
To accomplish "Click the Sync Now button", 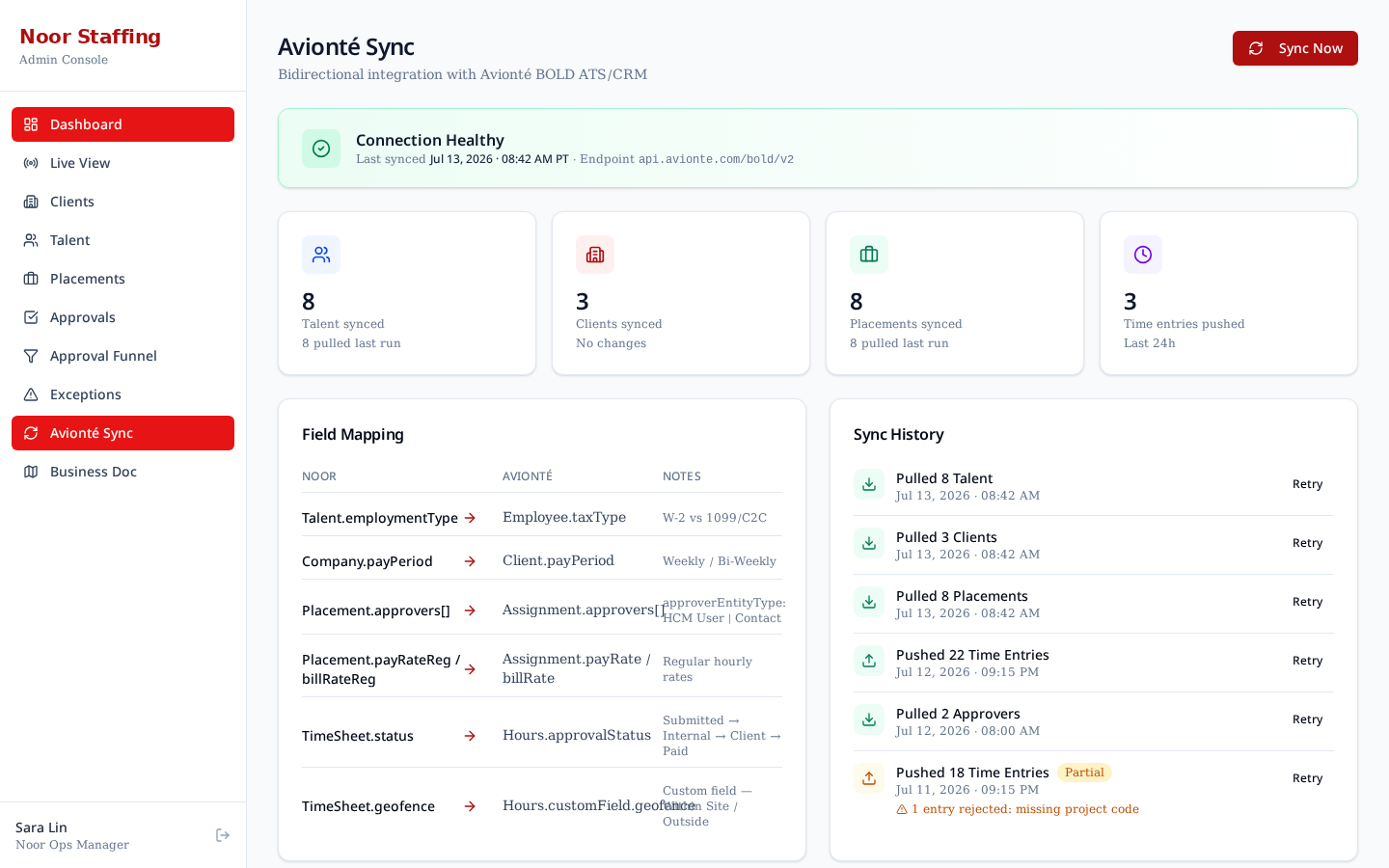I will pyautogui.click(x=1295, y=48).
